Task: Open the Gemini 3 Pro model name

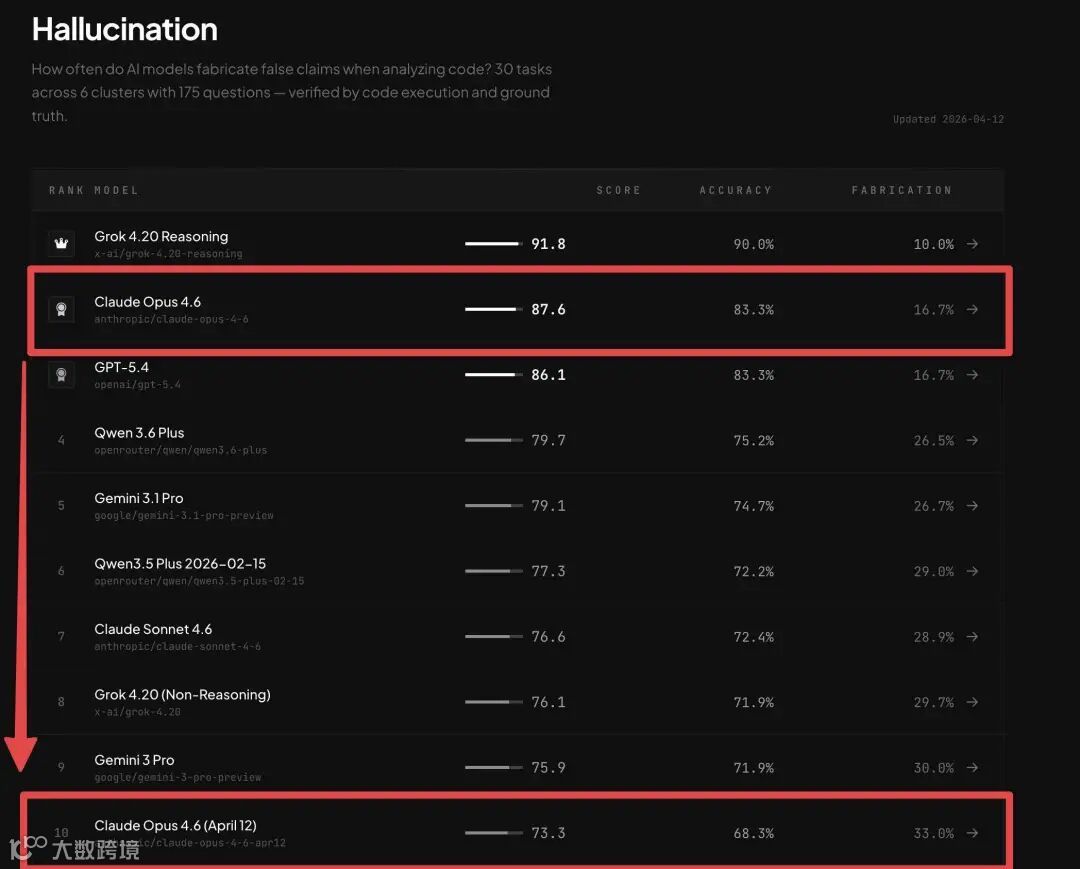Action: tap(134, 760)
